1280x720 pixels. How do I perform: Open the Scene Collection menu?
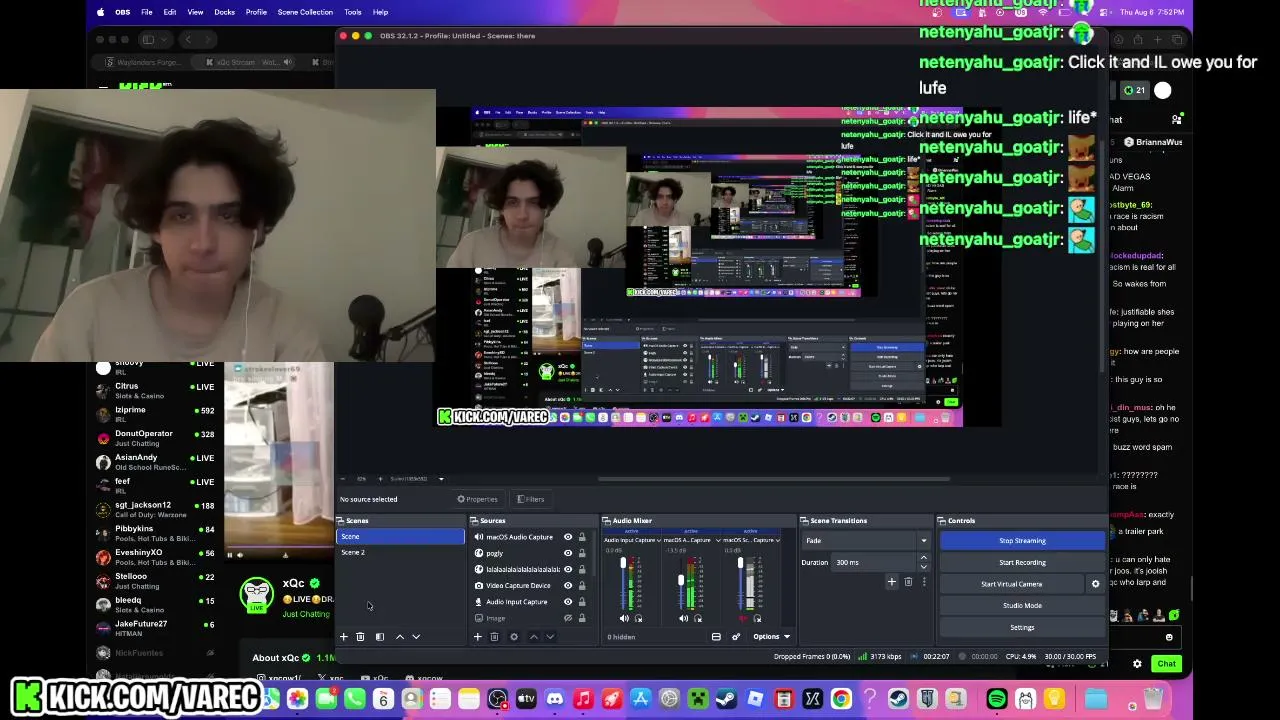pyautogui.click(x=305, y=12)
